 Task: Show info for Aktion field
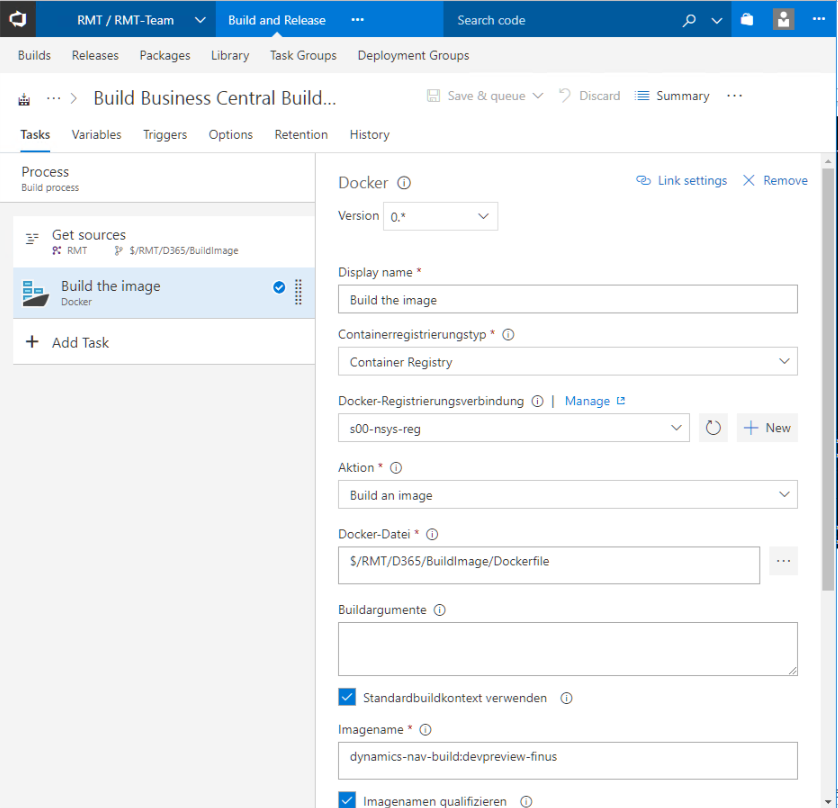tap(396, 468)
